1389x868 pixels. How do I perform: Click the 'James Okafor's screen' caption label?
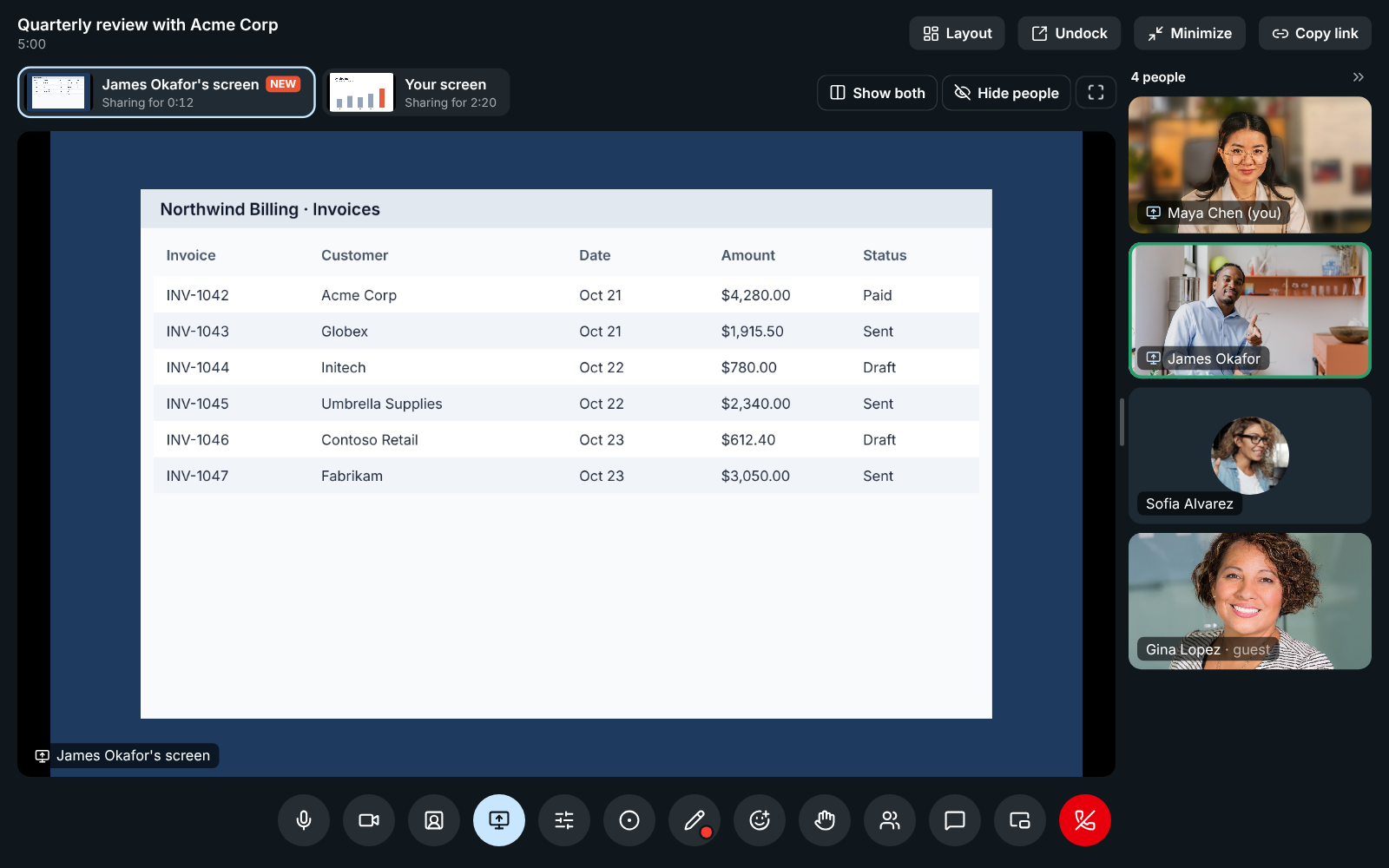[x=126, y=756]
